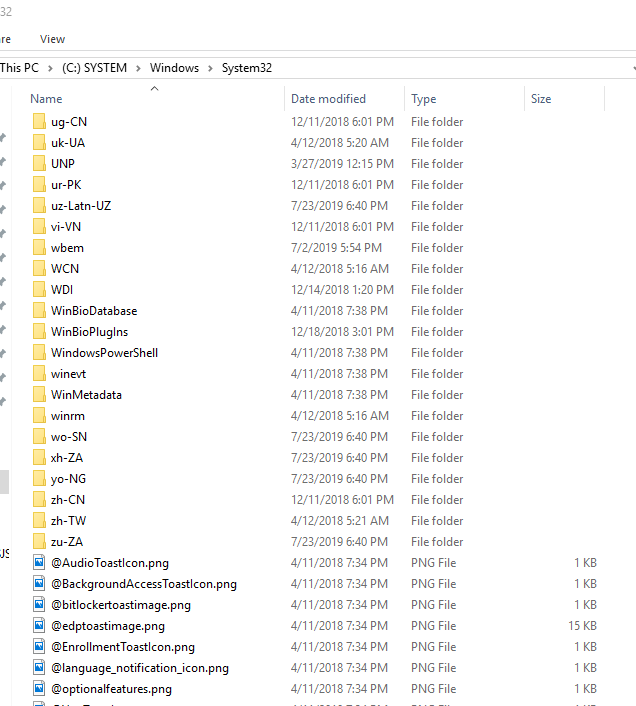Select the yo-NG folder icon

point(39,479)
